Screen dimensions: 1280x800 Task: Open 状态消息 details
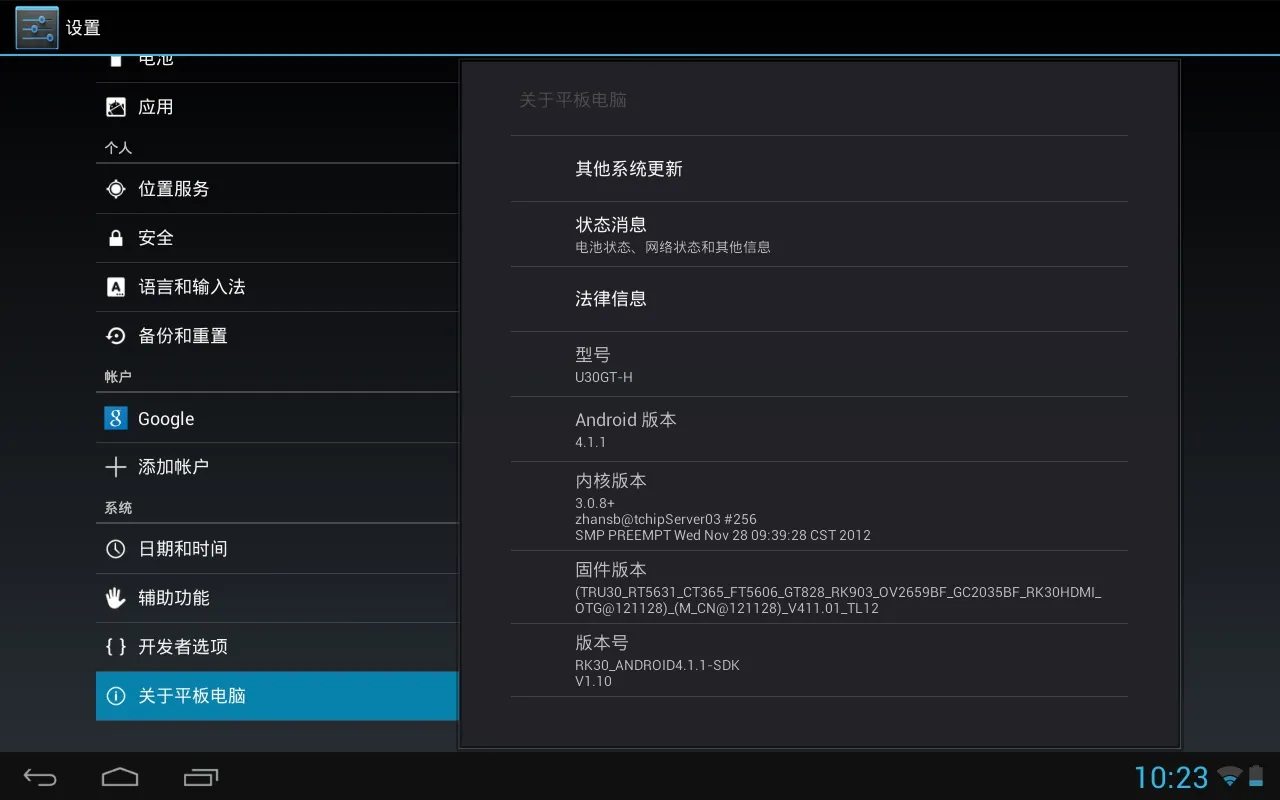pos(819,234)
